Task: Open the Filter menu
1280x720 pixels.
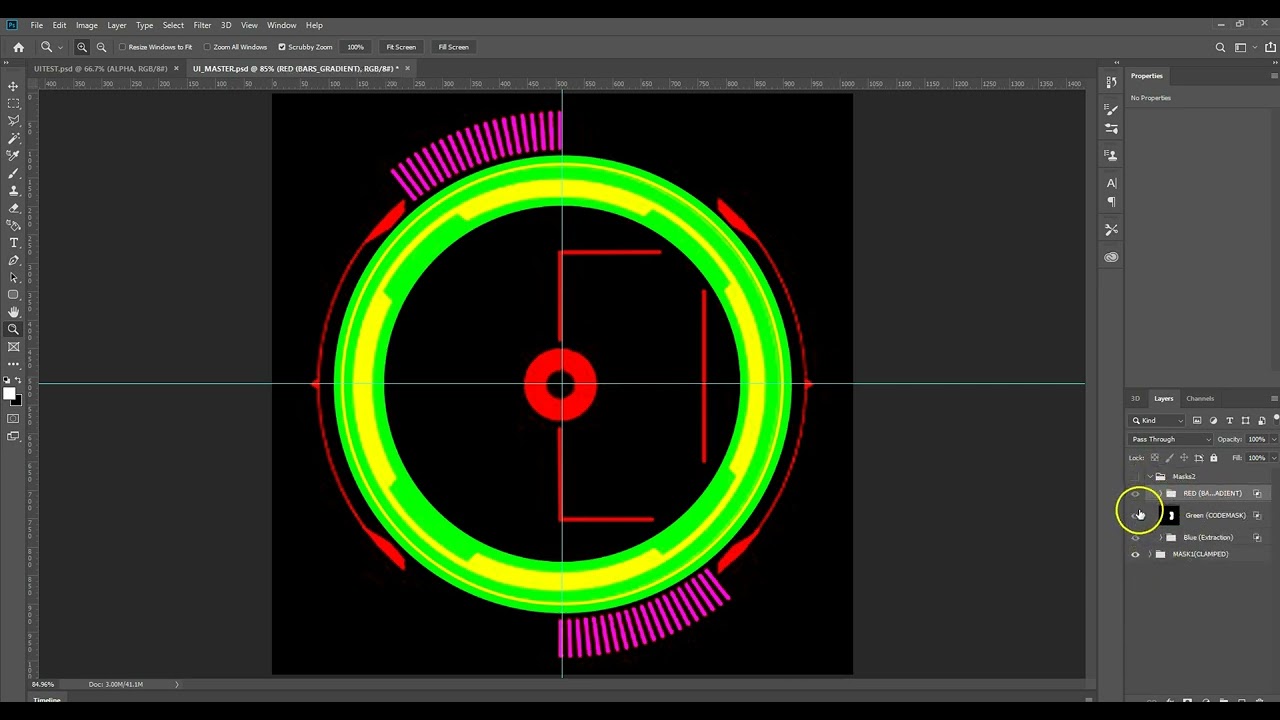Action: click(202, 25)
